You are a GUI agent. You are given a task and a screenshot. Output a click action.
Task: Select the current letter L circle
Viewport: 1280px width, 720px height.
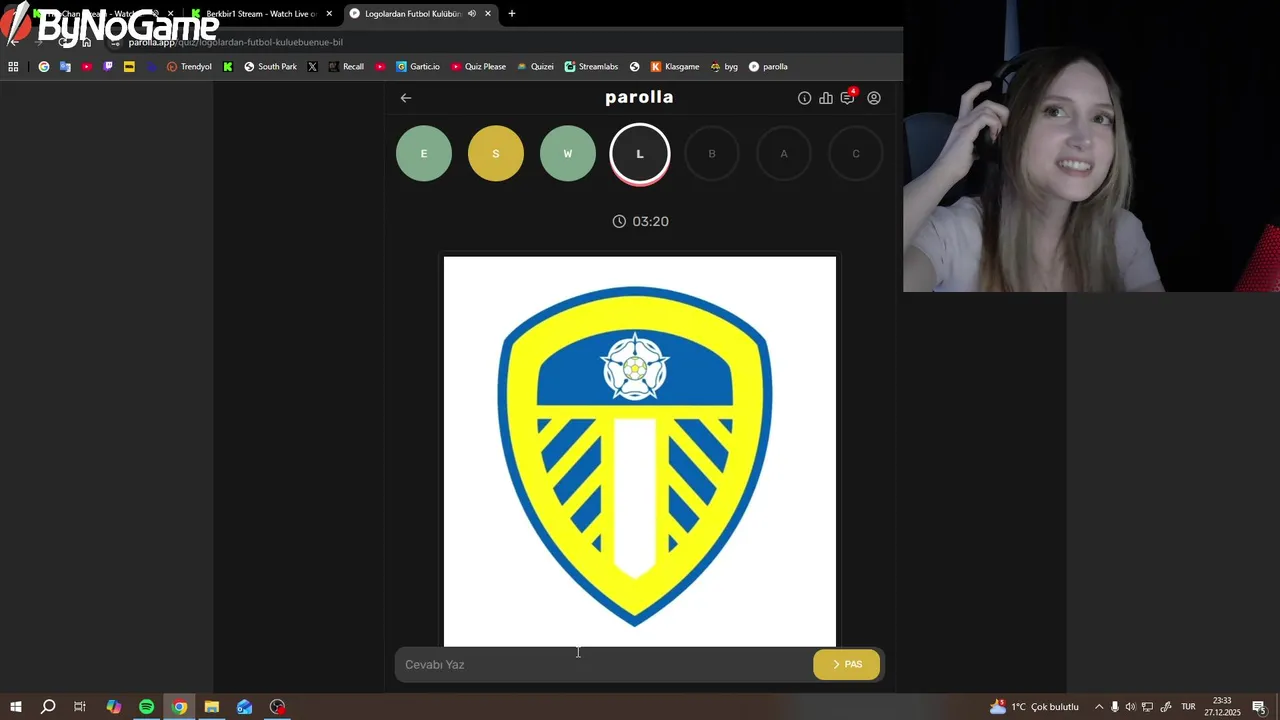(x=640, y=154)
